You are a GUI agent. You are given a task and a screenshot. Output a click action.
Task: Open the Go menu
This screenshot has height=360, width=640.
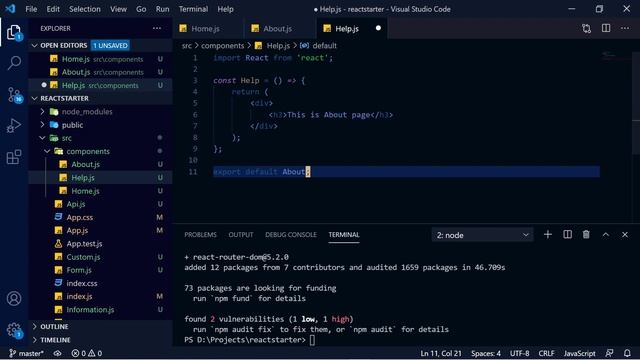pyautogui.click(x=141, y=9)
